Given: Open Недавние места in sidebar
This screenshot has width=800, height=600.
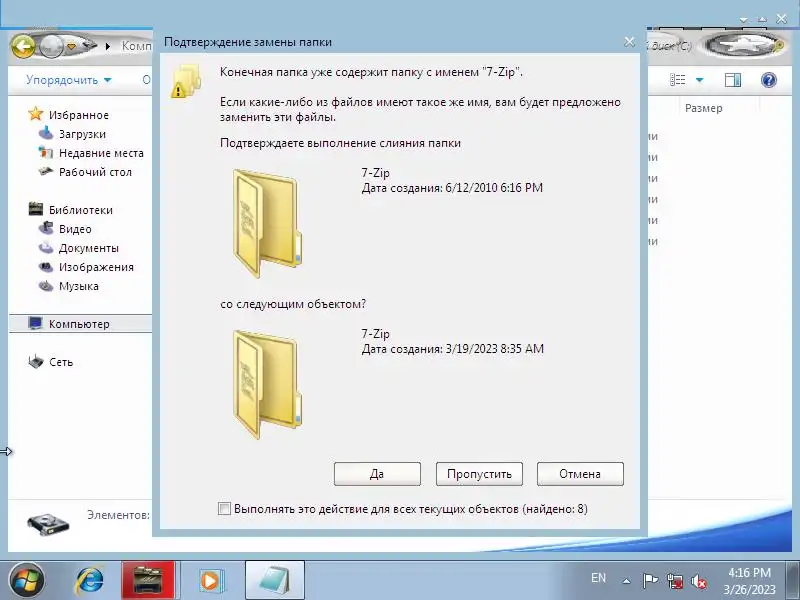Looking at the screenshot, I should point(101,153).
